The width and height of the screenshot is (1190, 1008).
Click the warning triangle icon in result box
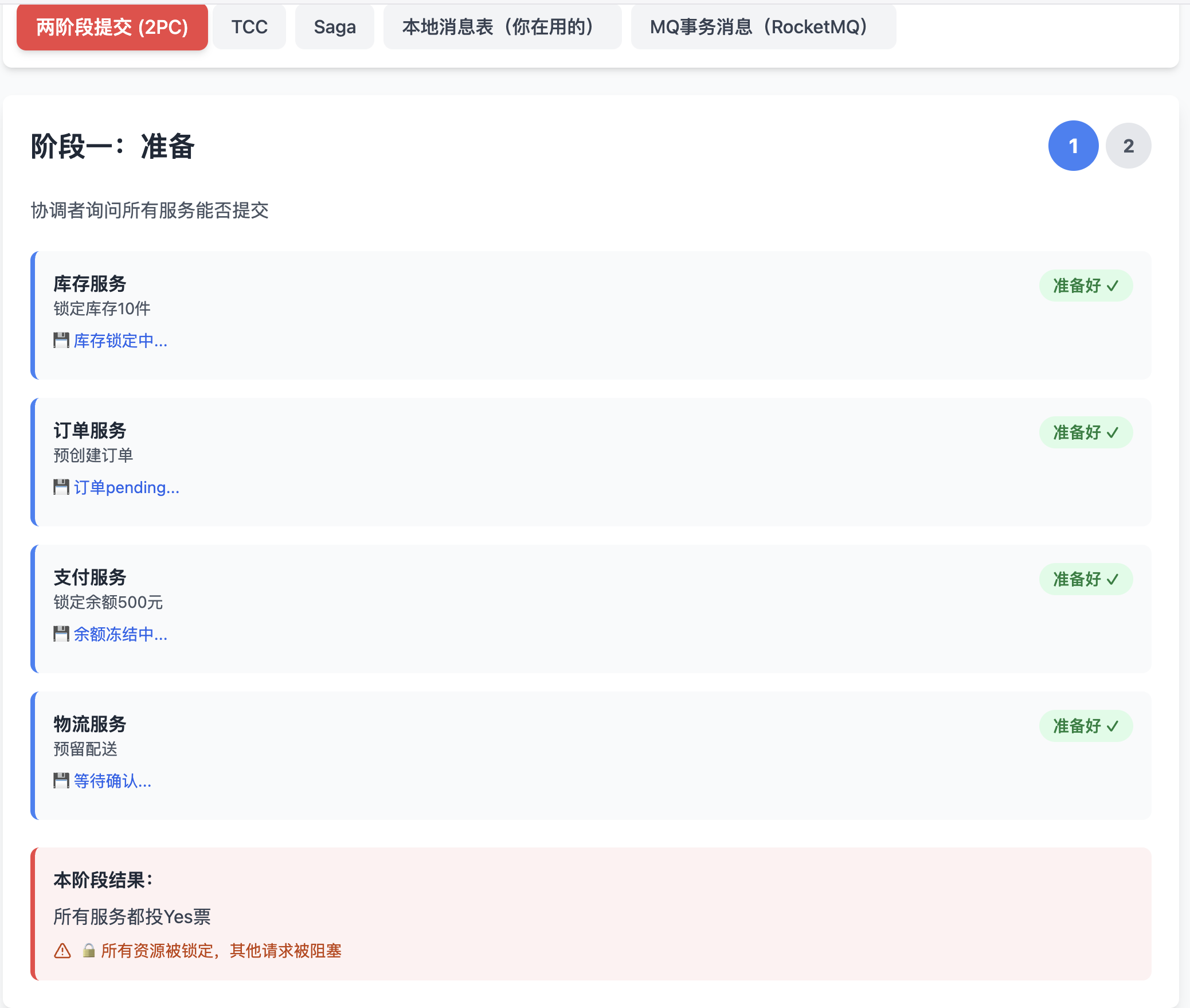62,951
